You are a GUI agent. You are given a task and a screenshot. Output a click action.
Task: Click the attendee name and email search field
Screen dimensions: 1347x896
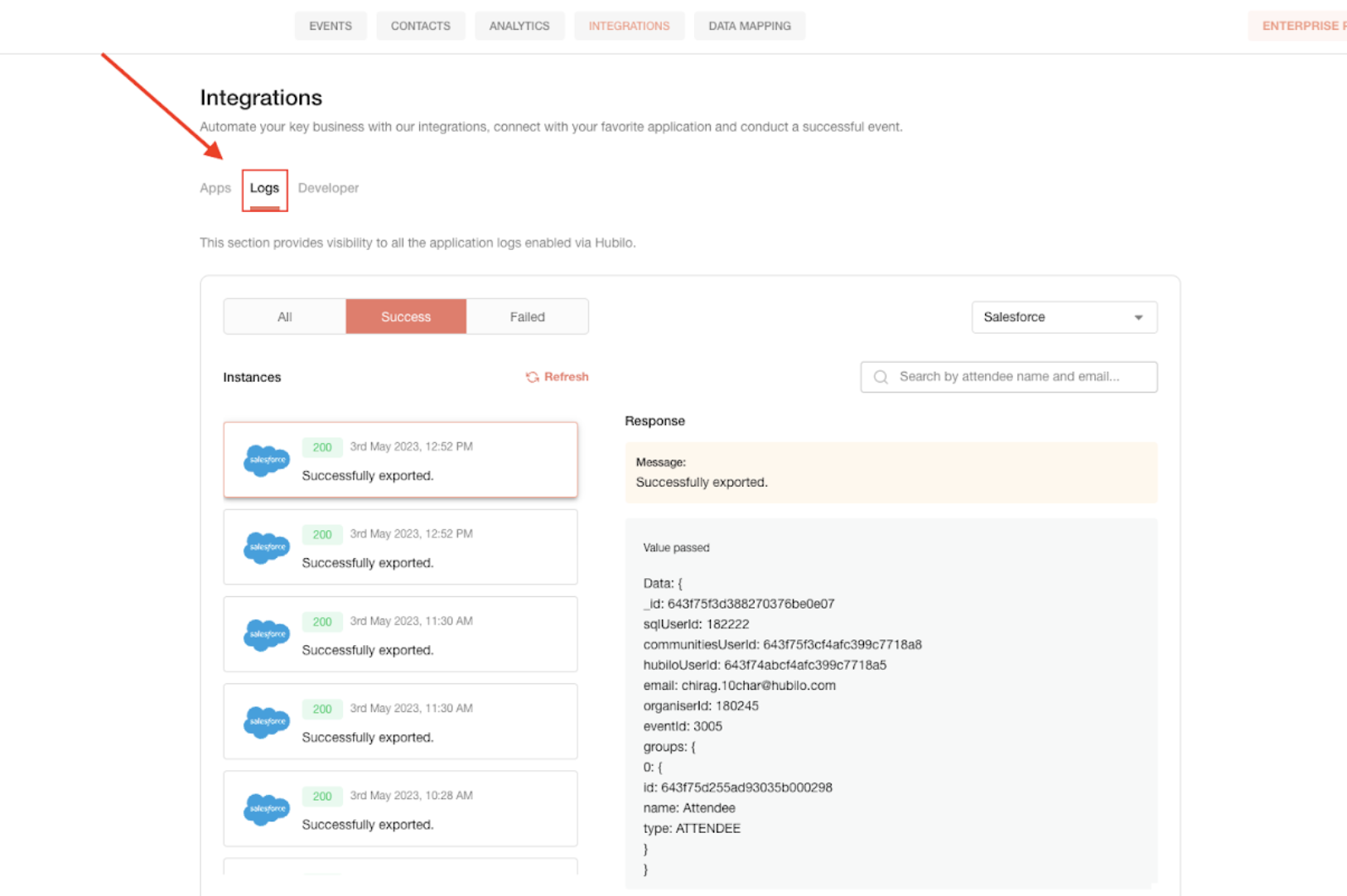pyautogui.click(x=1009, y=377)
